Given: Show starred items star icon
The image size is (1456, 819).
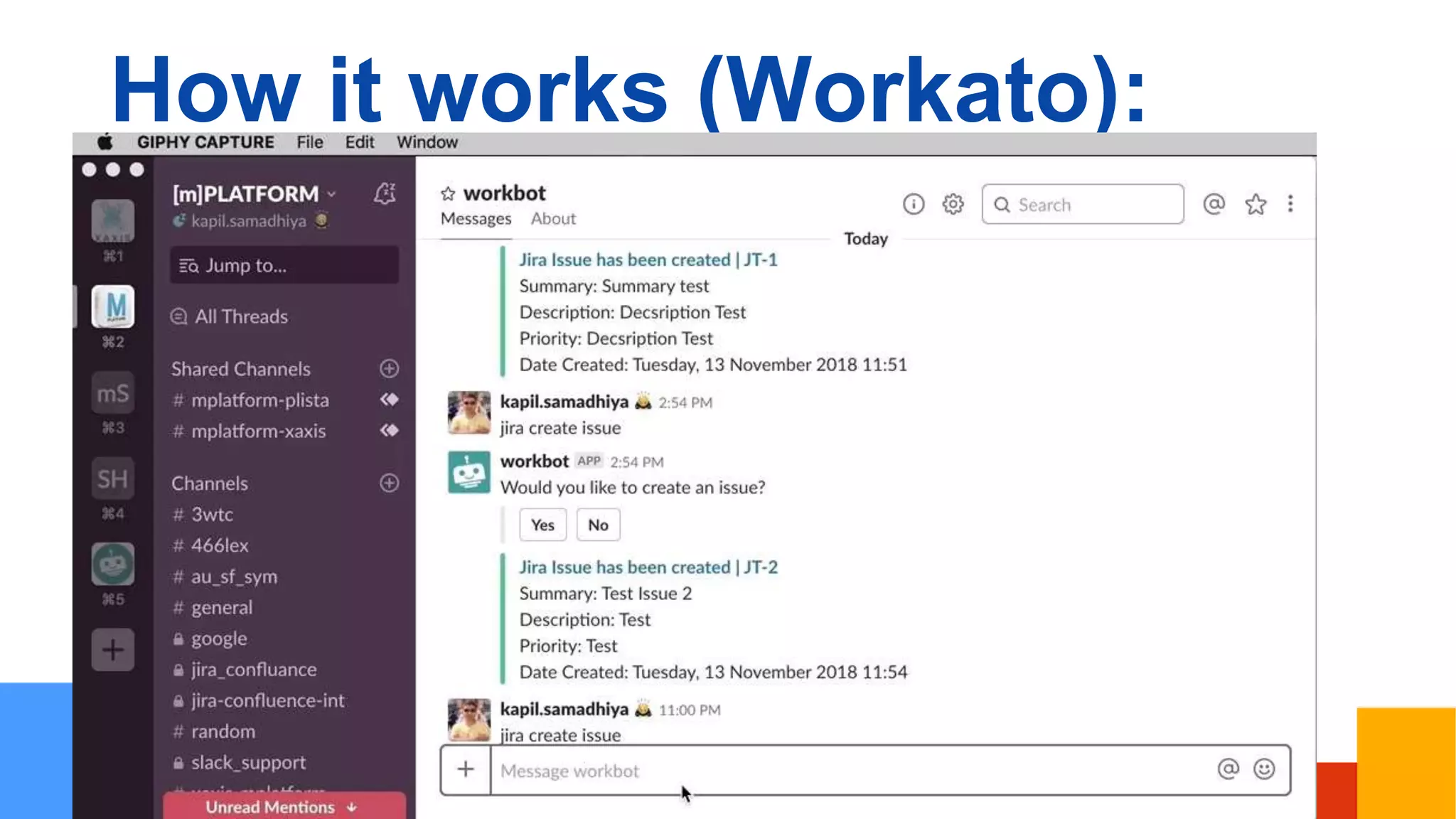Looking at the screenshot, I should point(1256,205).
